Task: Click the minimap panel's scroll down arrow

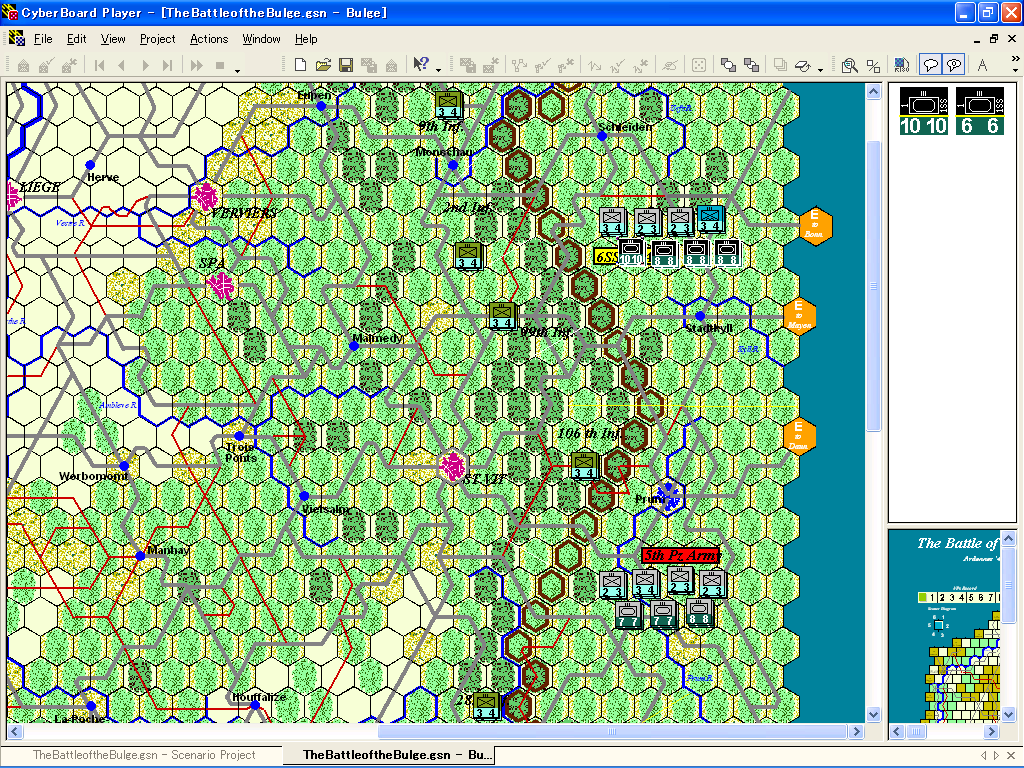Action: 1009,714
